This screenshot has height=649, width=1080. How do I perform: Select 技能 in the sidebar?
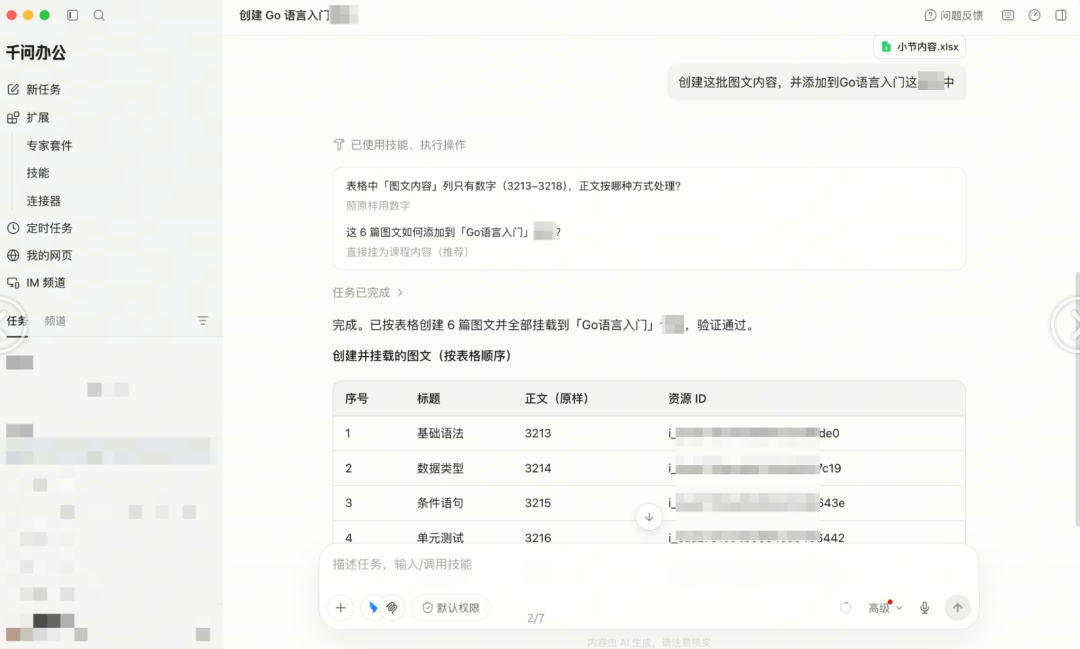38,173
